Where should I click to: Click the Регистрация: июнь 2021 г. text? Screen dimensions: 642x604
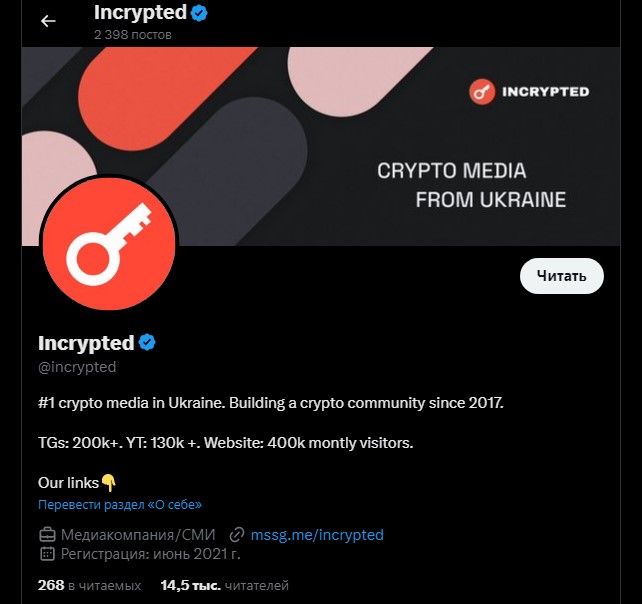[150, 554]
